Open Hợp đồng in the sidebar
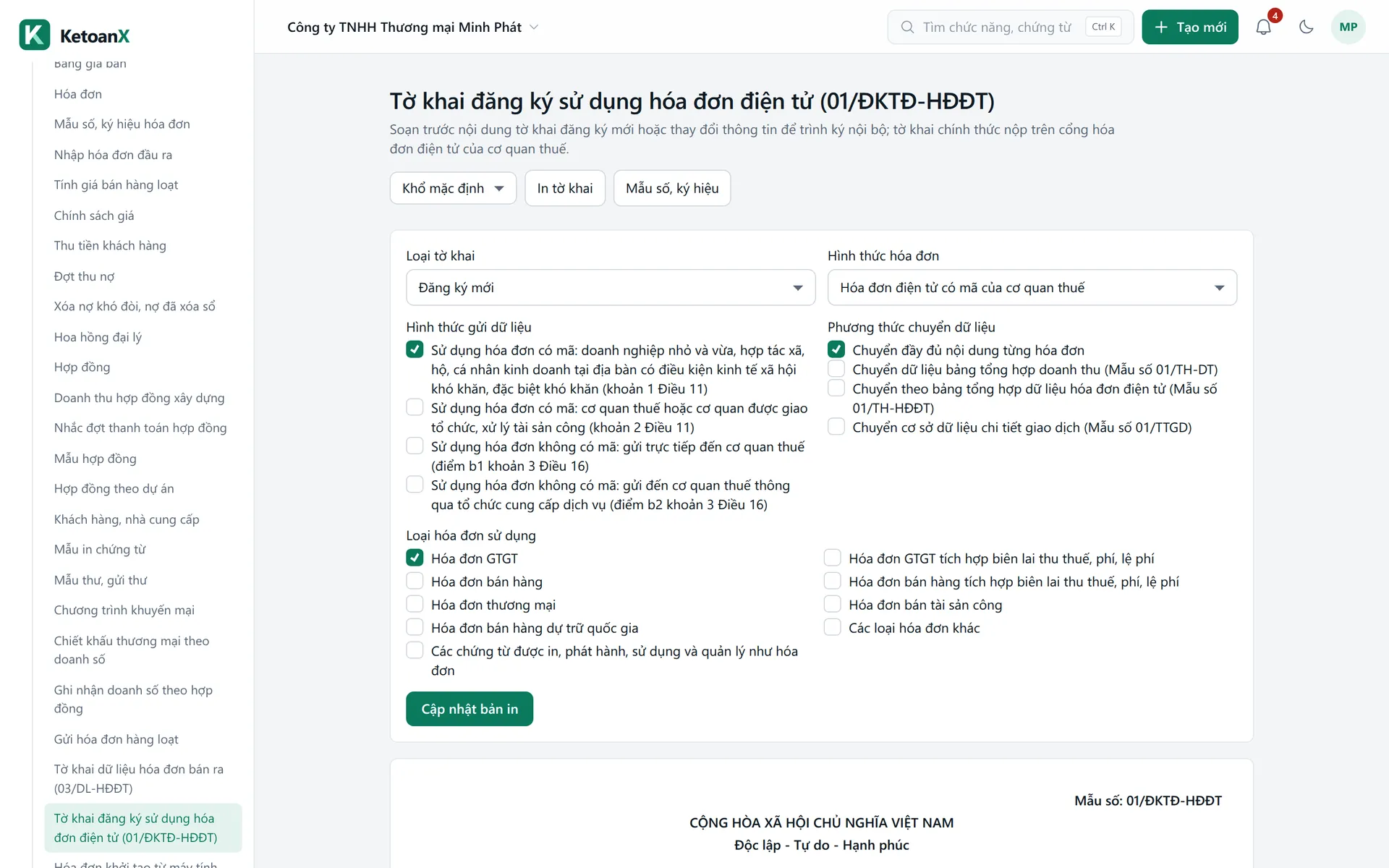 (x=82, y=367)
